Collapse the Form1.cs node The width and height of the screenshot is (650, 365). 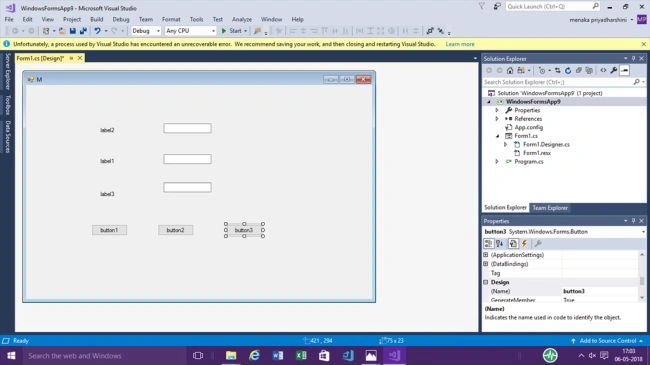coord(497,136)
